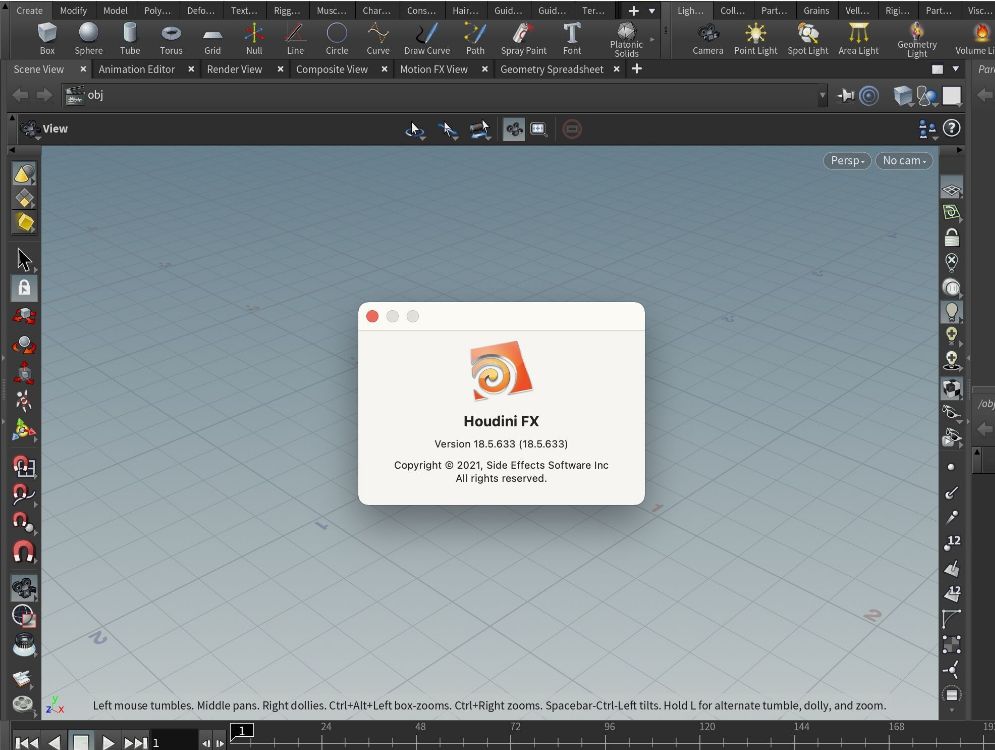This screenshot has height=750, width=995.
Task: Collapse the viewport right toolbar arrow
Action: [959, 150]
